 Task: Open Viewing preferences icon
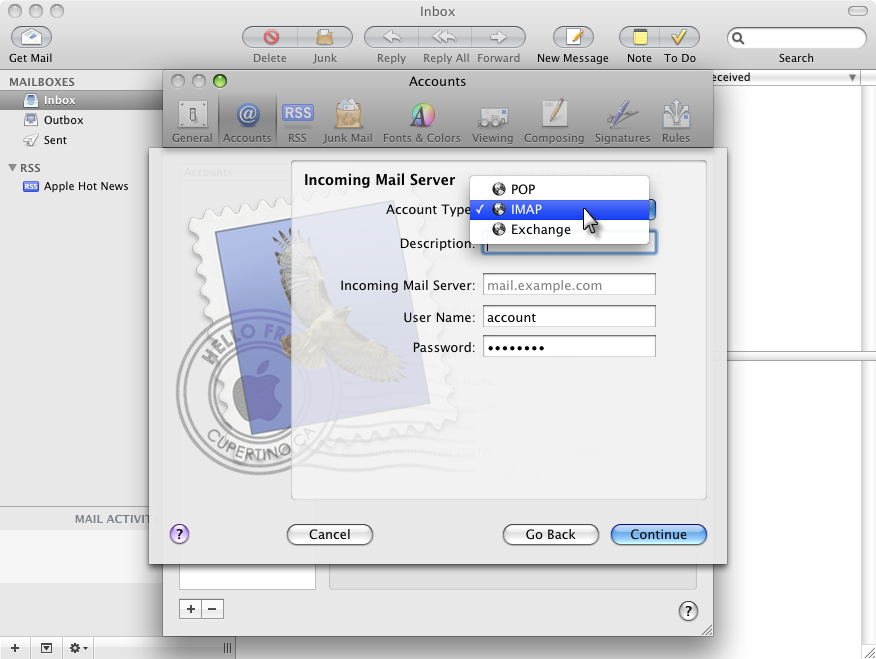click(x=493, y=117)
